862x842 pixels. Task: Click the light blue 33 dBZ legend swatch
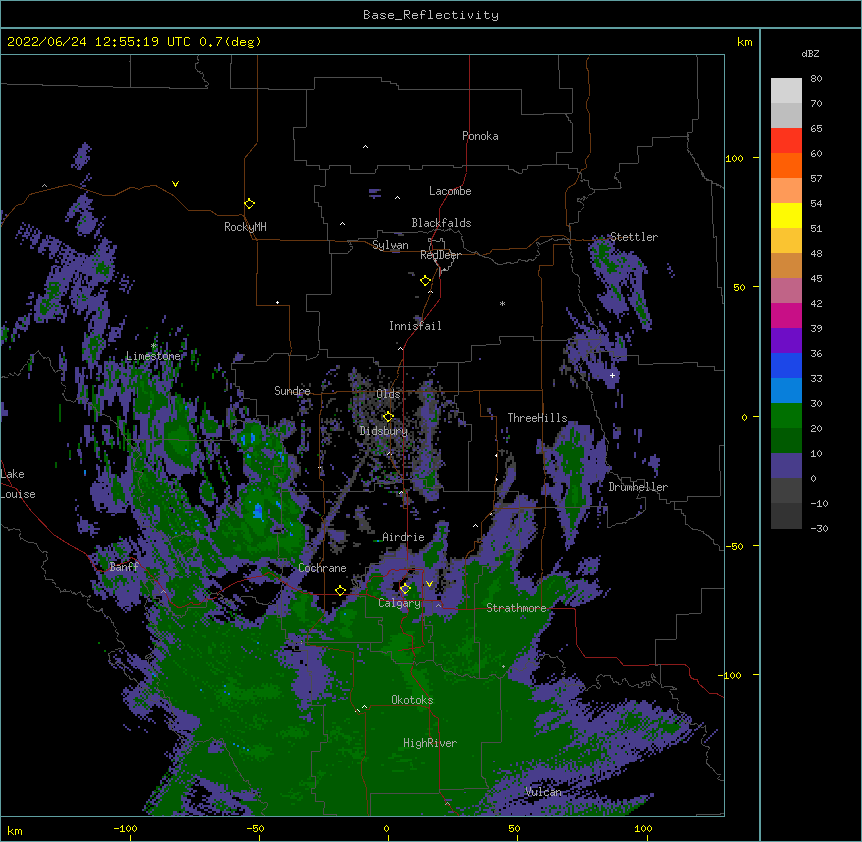pyautogui.click(x=786, y=390)
